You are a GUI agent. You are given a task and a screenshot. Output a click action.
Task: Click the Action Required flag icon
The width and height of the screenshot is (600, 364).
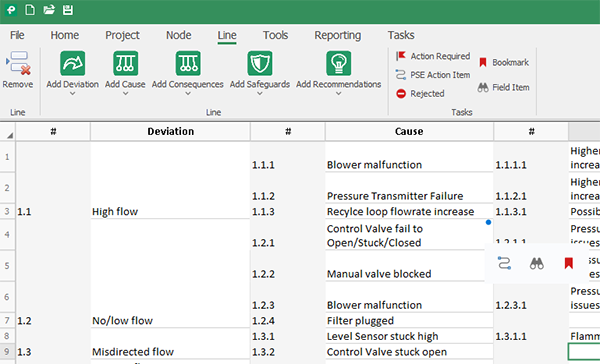pos(401,56)
